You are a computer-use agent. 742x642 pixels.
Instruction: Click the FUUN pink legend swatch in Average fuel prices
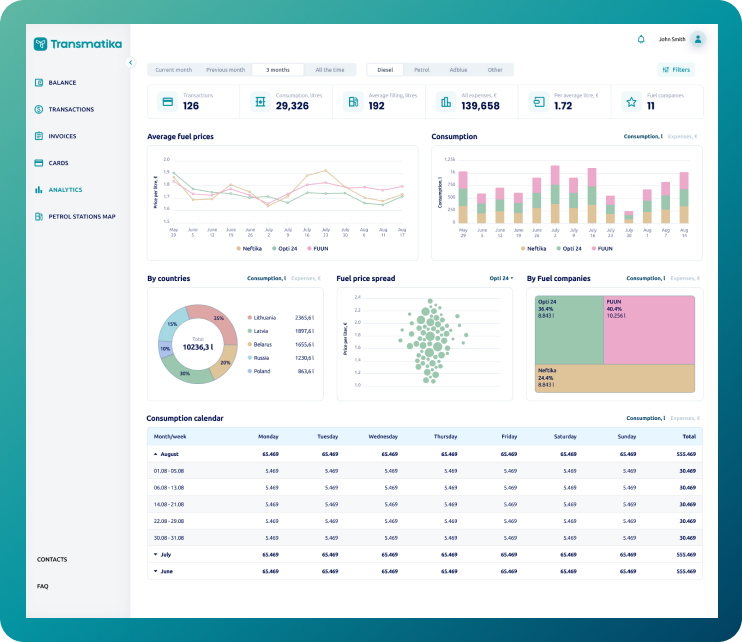[x=309, y=248]
